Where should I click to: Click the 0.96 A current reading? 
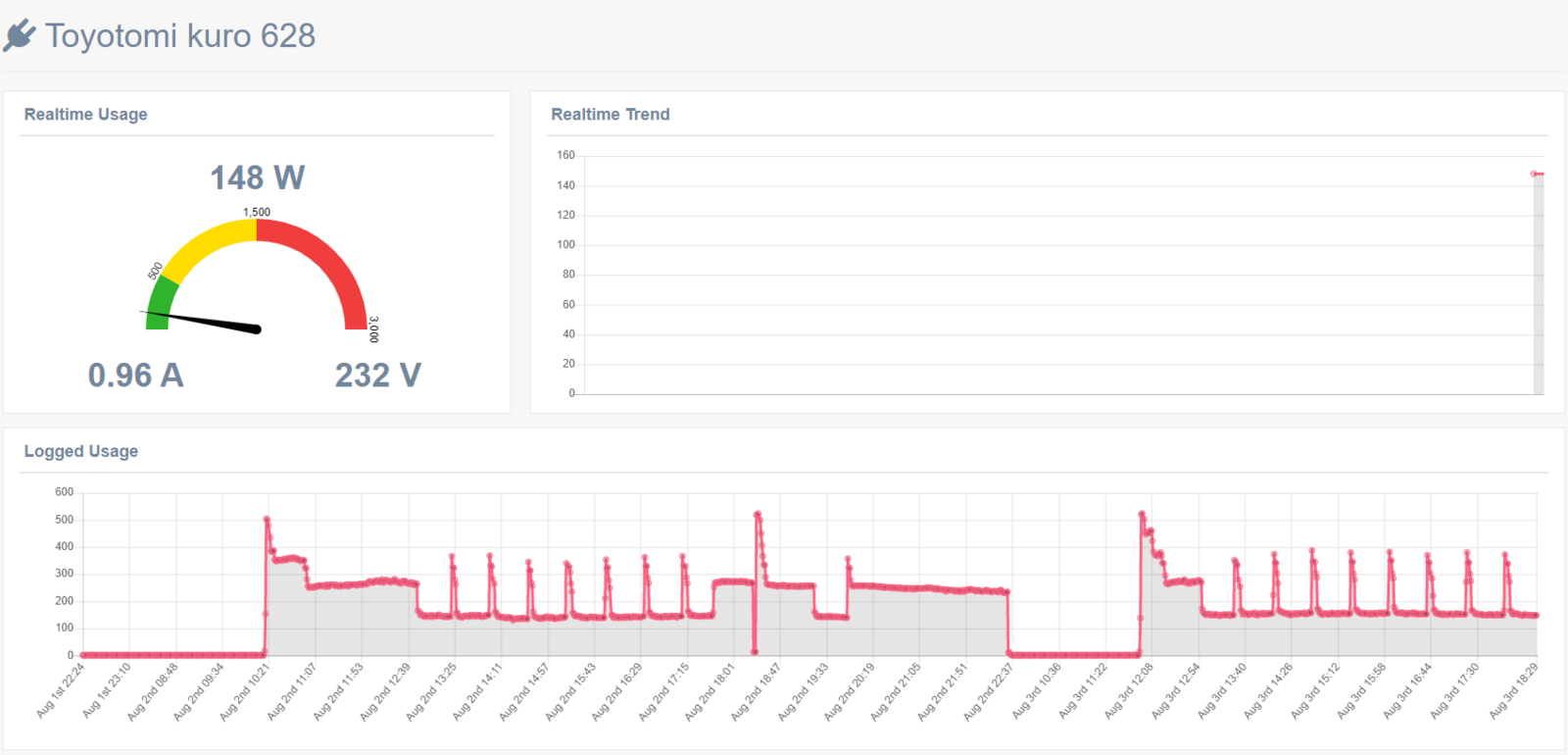(x=136, y=375)
